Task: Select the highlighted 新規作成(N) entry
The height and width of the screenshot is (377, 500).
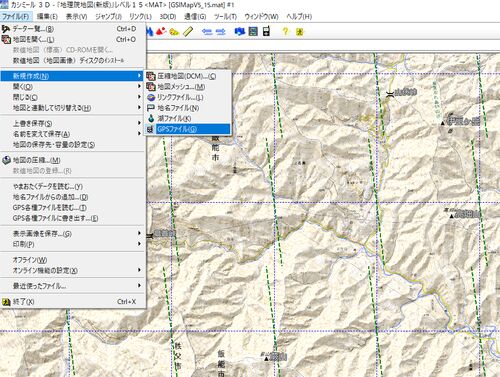Action: click(72, 76)
